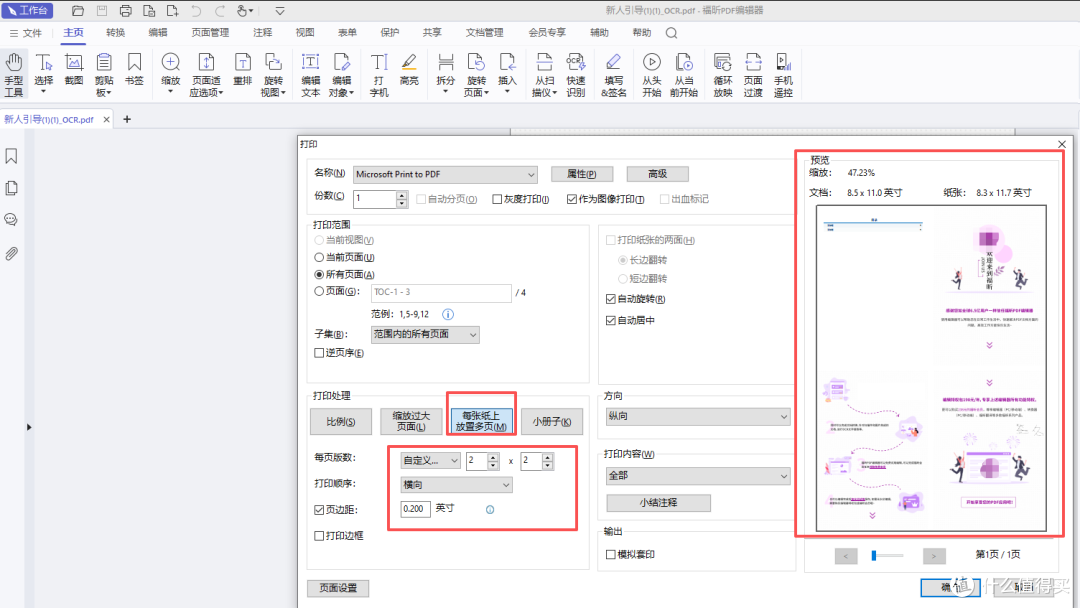Activate the Select tool (选择)
1080x608 pixels.
pyautogui.click(x=43, y=74)
